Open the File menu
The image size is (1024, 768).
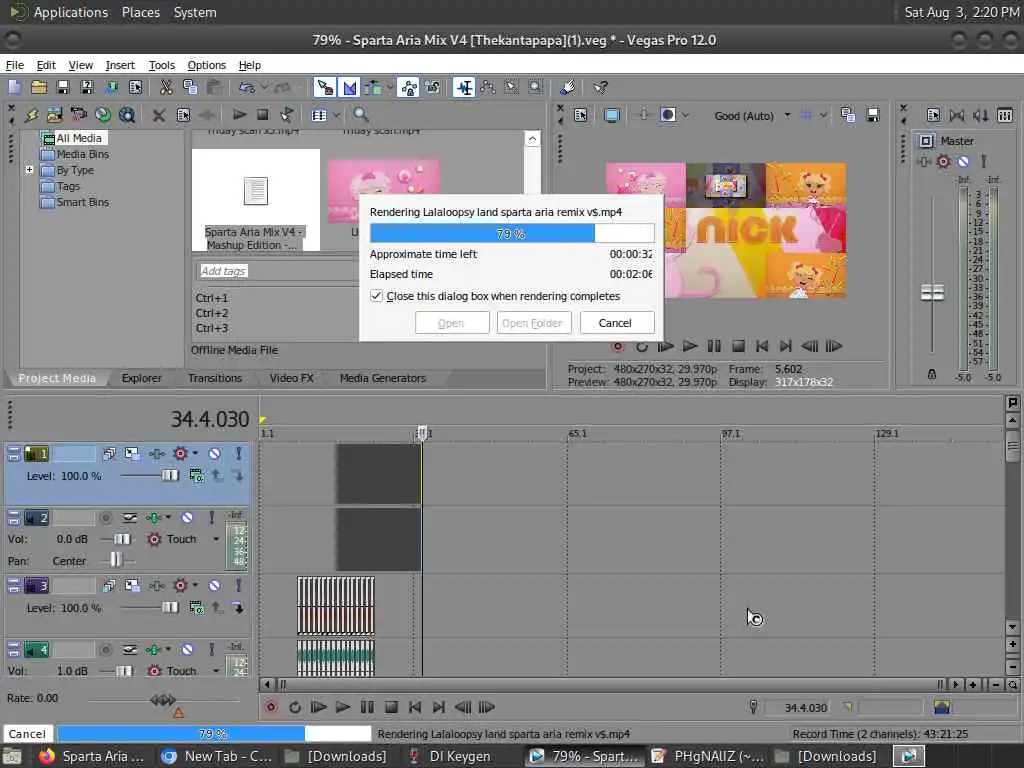click(x=14, y=65)
